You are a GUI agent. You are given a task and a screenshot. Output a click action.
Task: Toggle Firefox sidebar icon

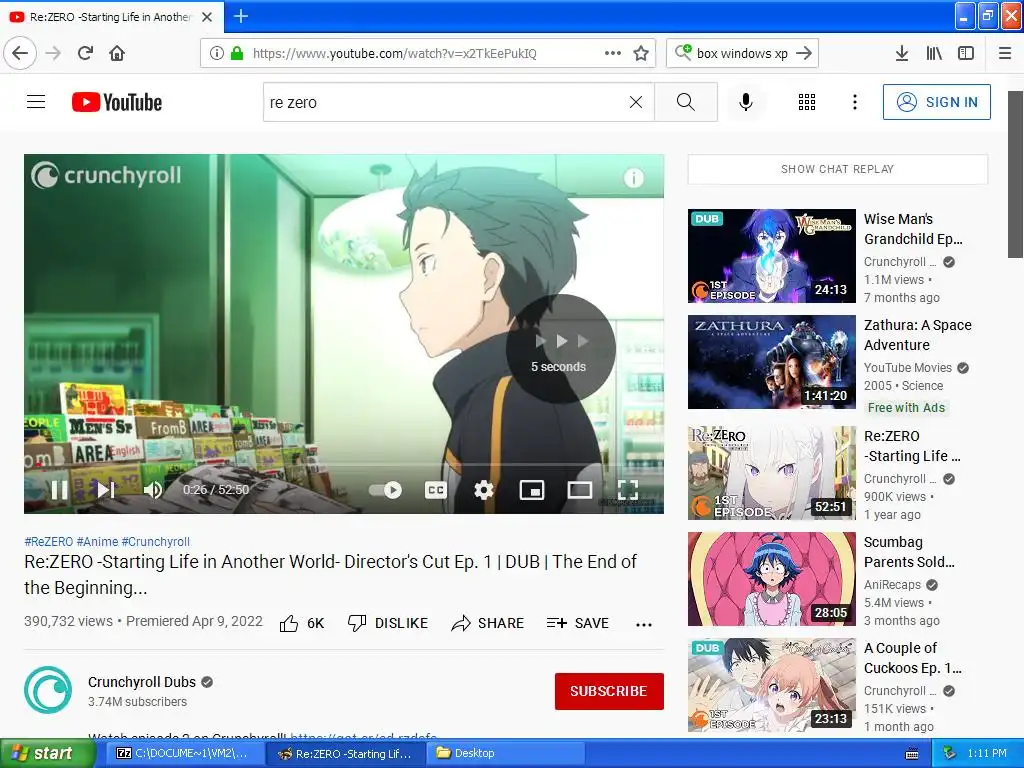[x=966, y=53]
